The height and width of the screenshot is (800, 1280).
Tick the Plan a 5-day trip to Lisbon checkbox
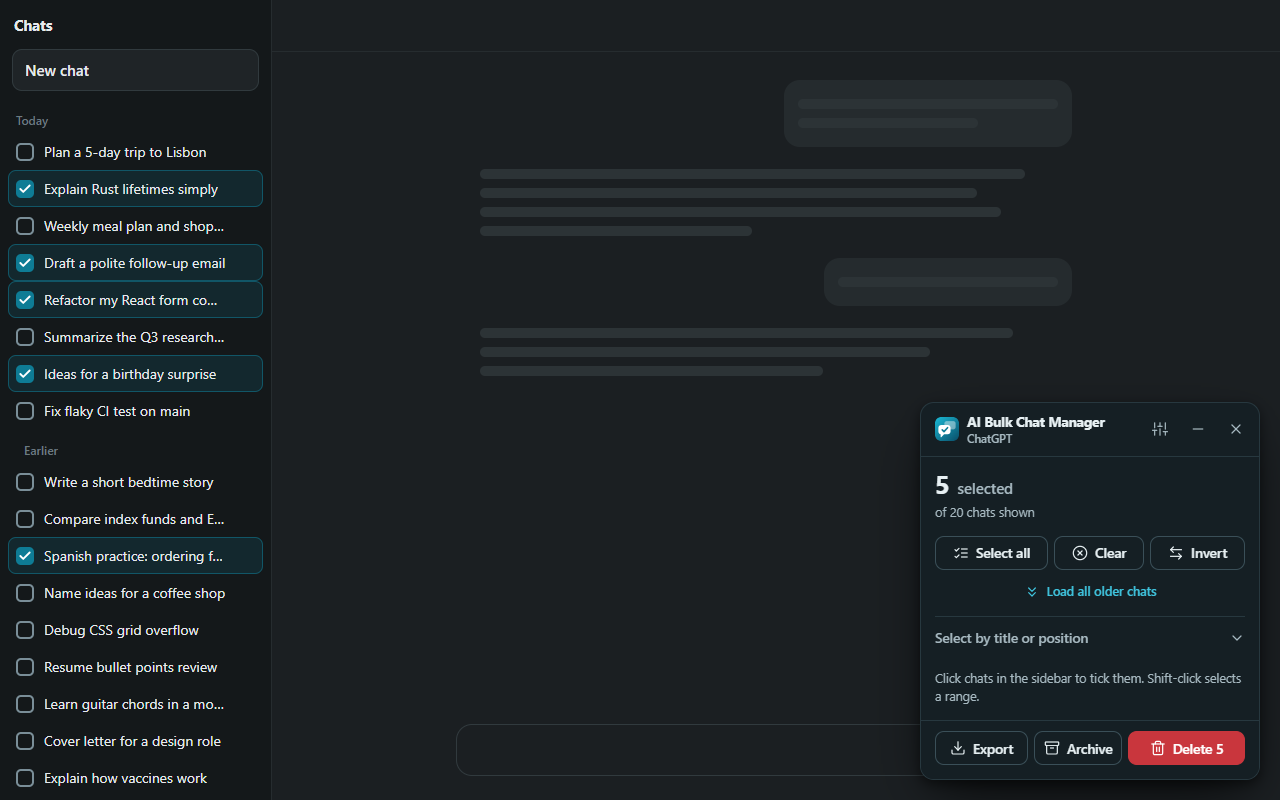25,152
